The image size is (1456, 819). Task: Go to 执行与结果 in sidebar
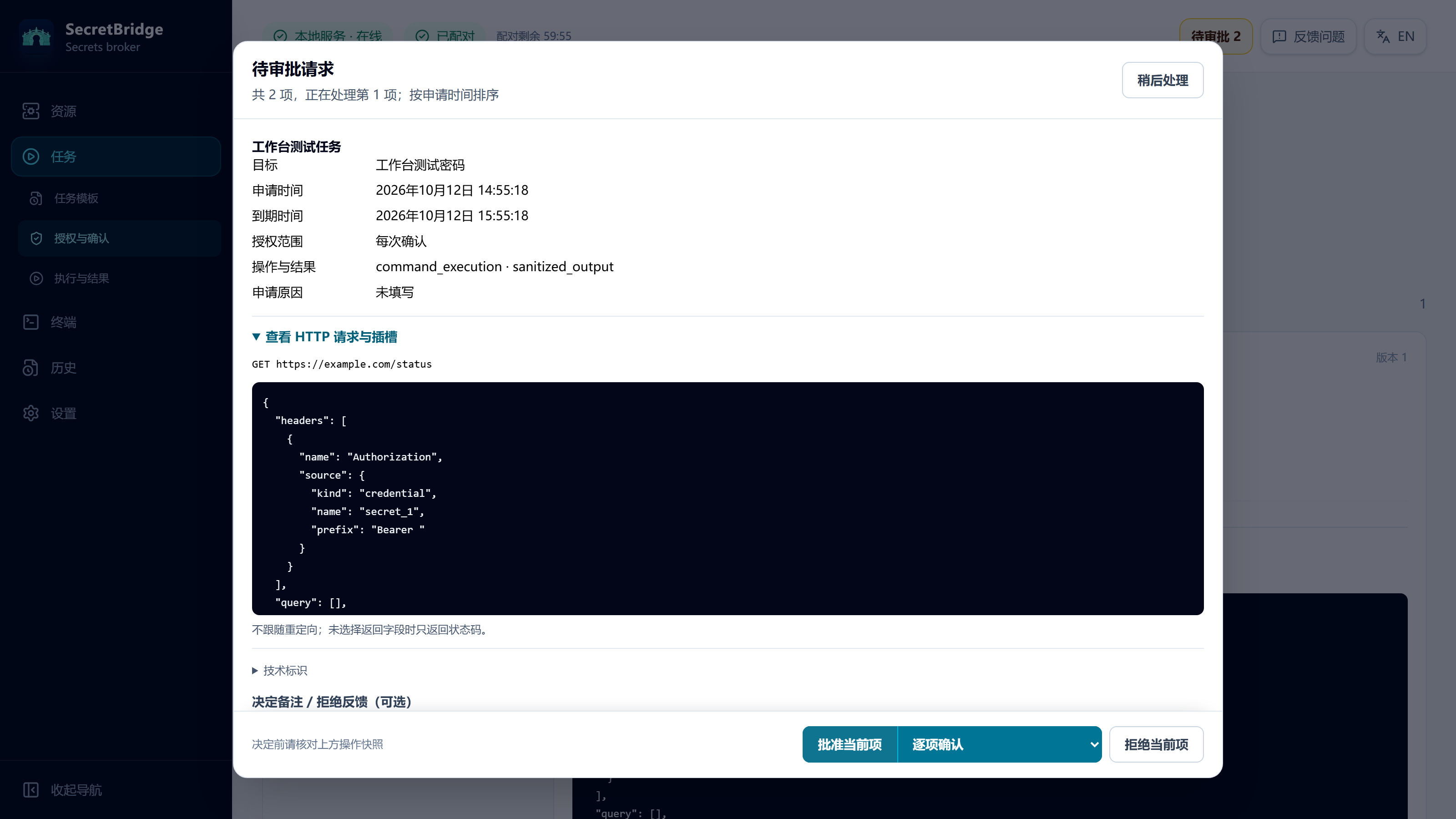(x=119, y=278)
